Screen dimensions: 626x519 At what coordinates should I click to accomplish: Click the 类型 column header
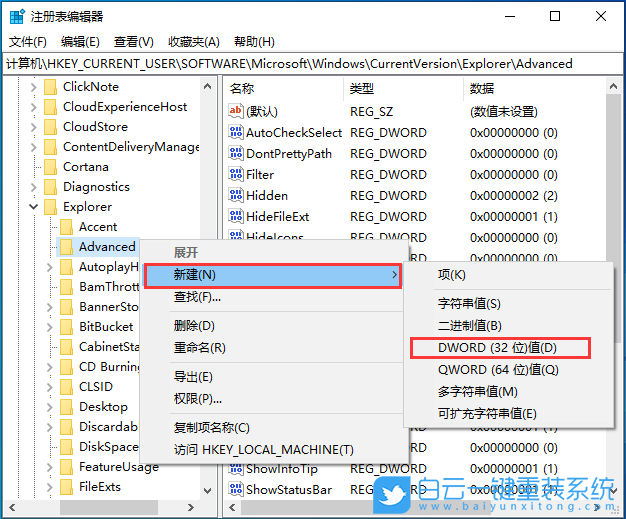pos(404,89)
